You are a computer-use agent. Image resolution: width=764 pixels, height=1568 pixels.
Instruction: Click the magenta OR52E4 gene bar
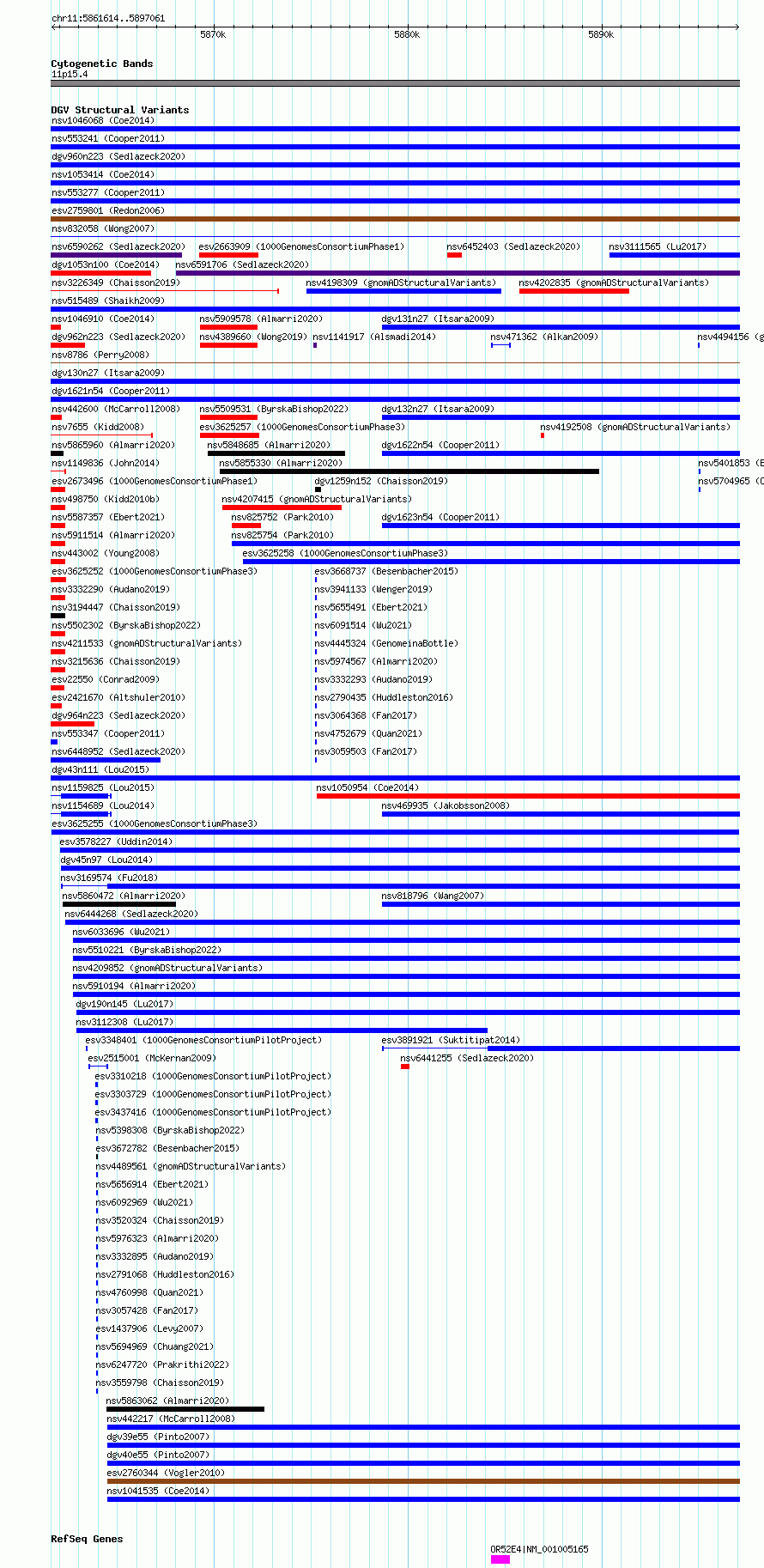pos(500,1559)
